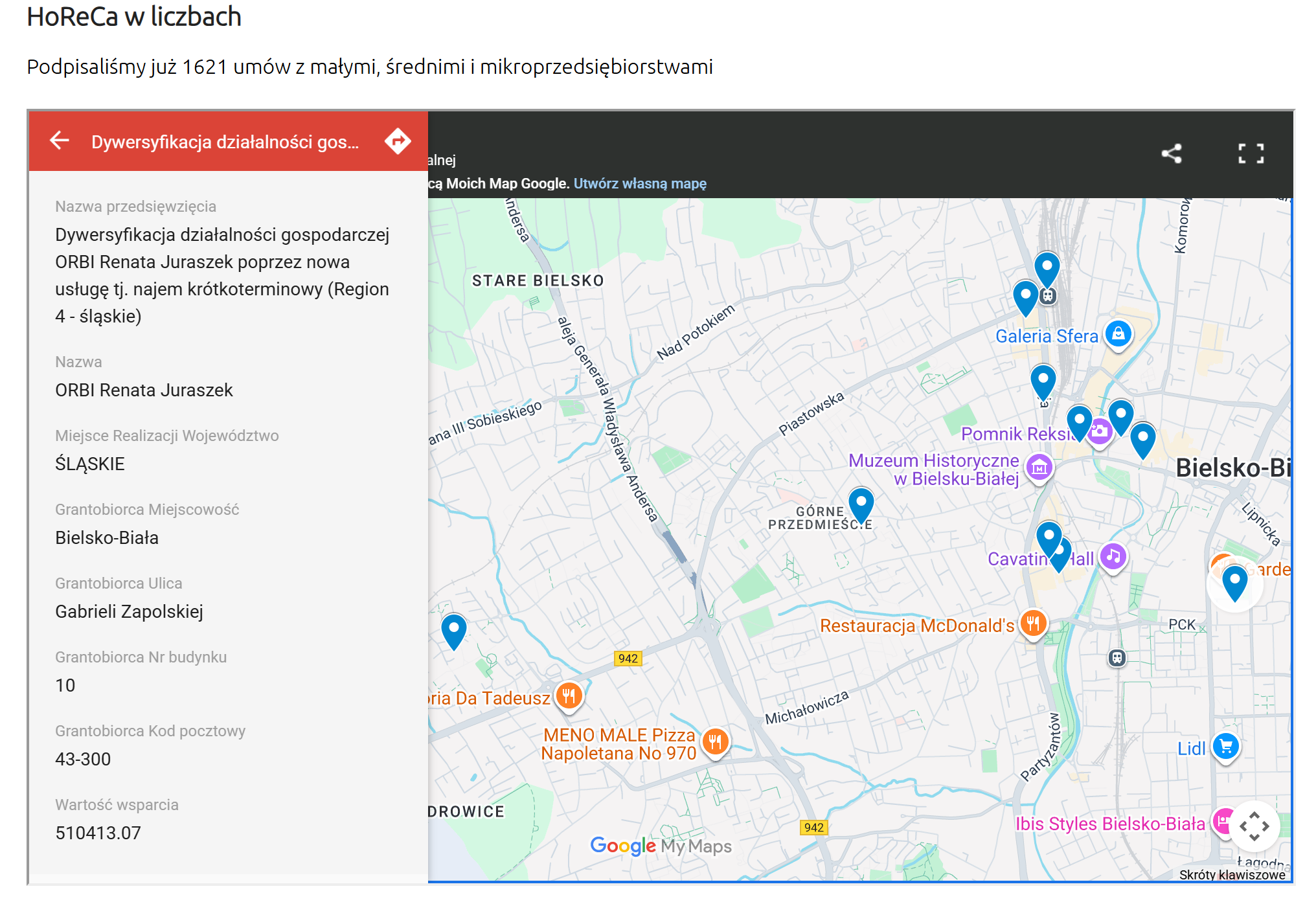
Task: Click the far-left isolated blue pin
Action: (454, 629)
